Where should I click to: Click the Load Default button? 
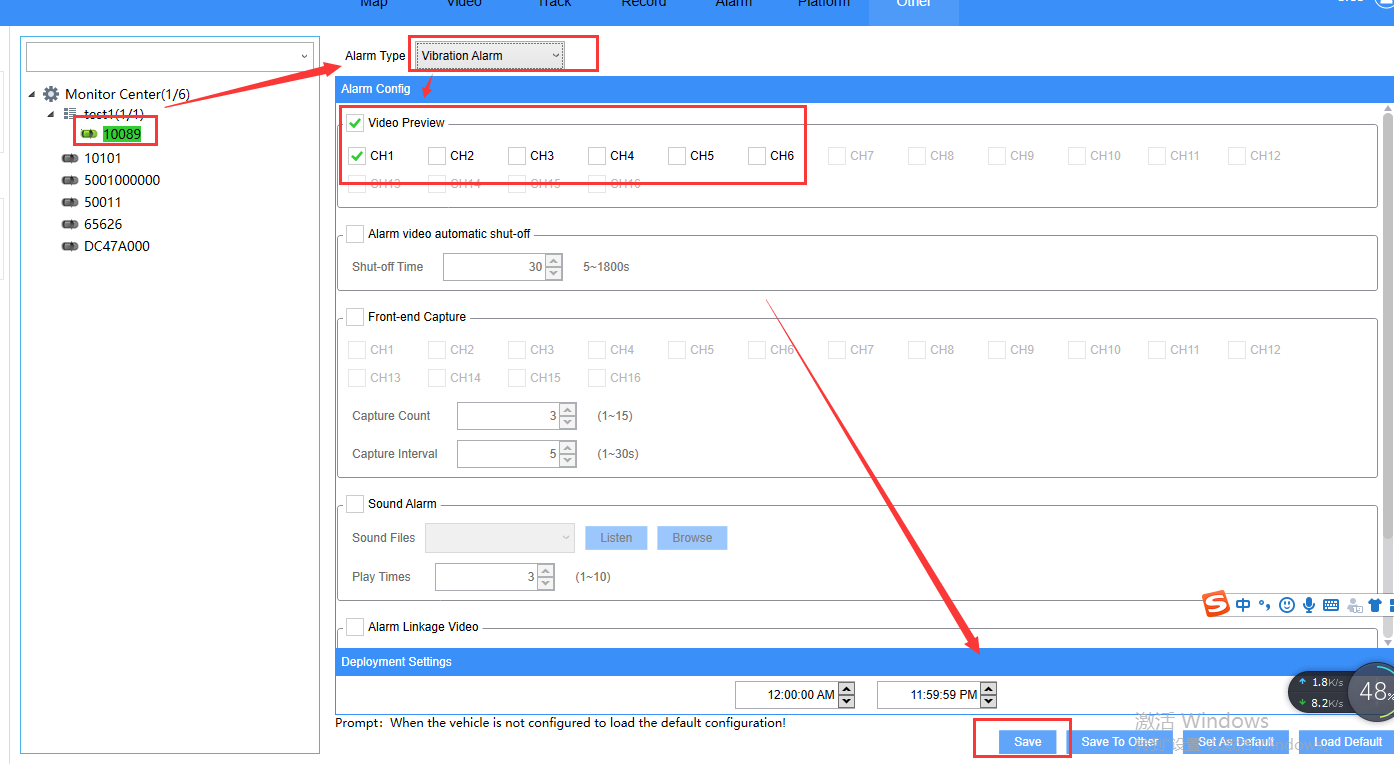tap(1347, 742)
